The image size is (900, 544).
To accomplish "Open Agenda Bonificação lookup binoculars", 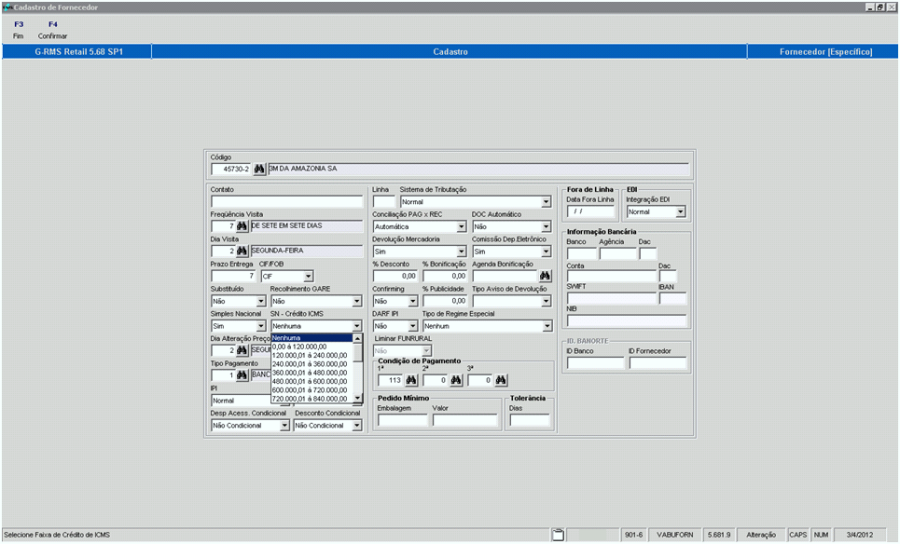I will tap(545, 276).
